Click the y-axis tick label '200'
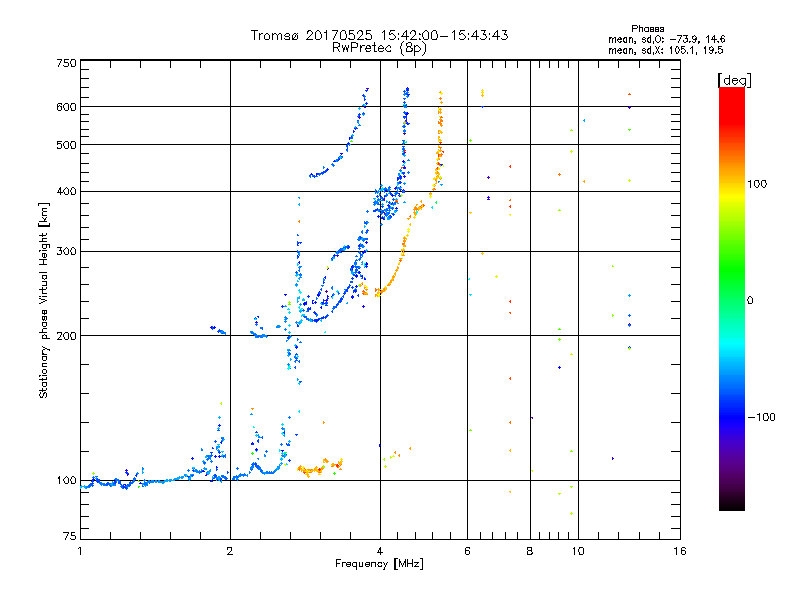This screenshot has width=800, height=600. click(x=66, y=336)
